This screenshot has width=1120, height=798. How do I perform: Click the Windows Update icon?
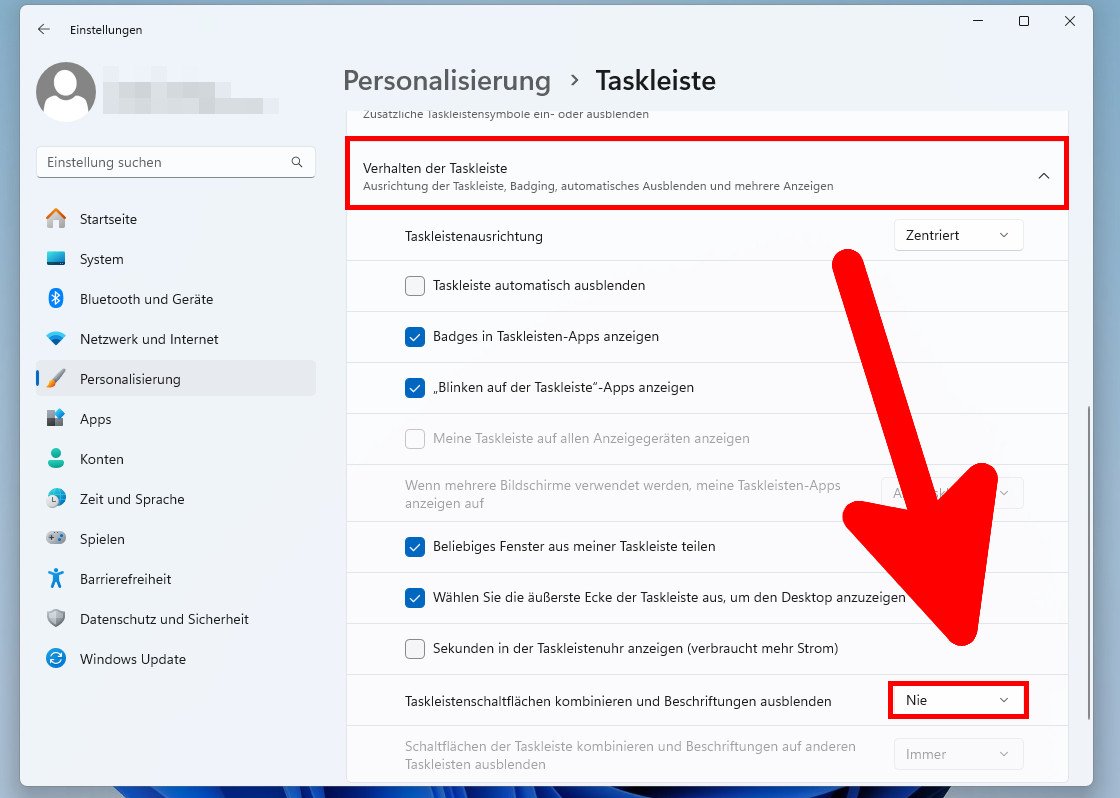[x=56, y=659]
